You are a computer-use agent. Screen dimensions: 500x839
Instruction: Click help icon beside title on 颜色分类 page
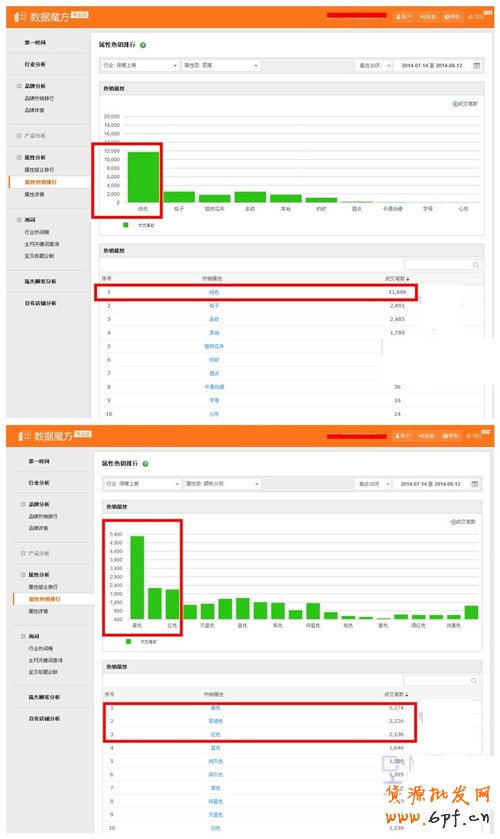click(x=145, y=464)
